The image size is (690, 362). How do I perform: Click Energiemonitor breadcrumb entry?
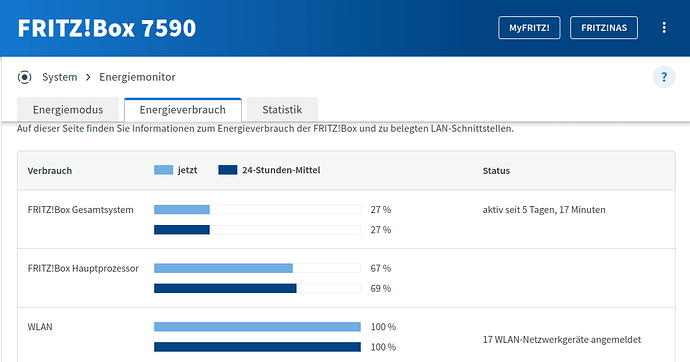coord(137,77)
